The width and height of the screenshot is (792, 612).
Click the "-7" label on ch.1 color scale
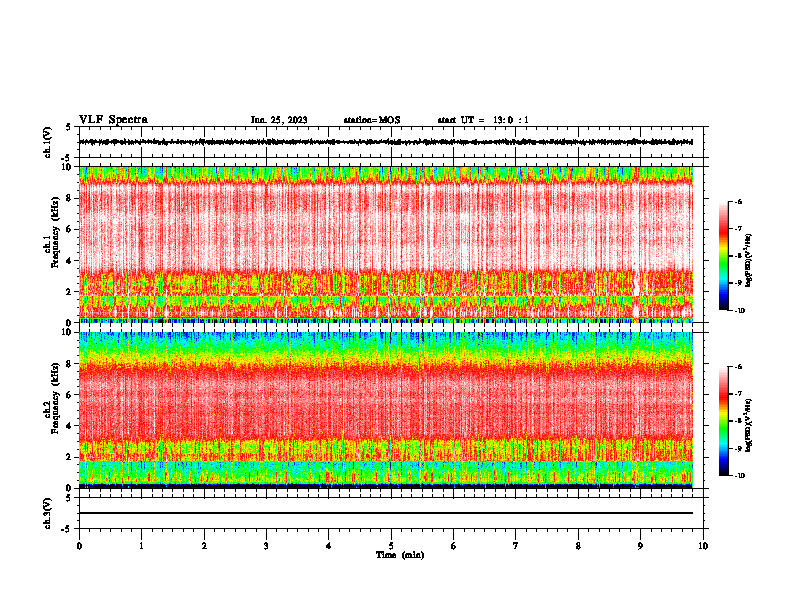738,229
